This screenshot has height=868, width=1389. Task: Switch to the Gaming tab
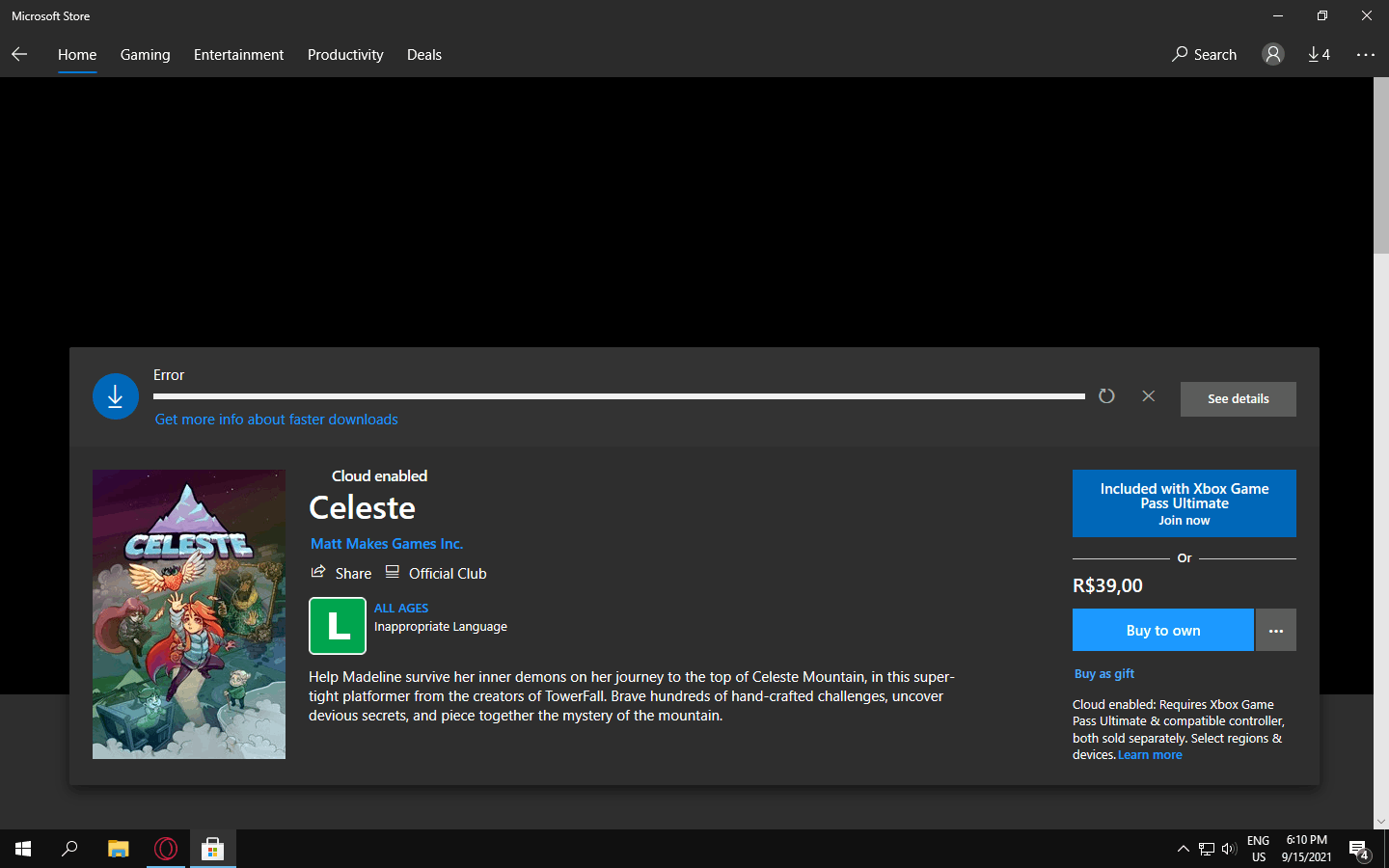pos(146,55)
